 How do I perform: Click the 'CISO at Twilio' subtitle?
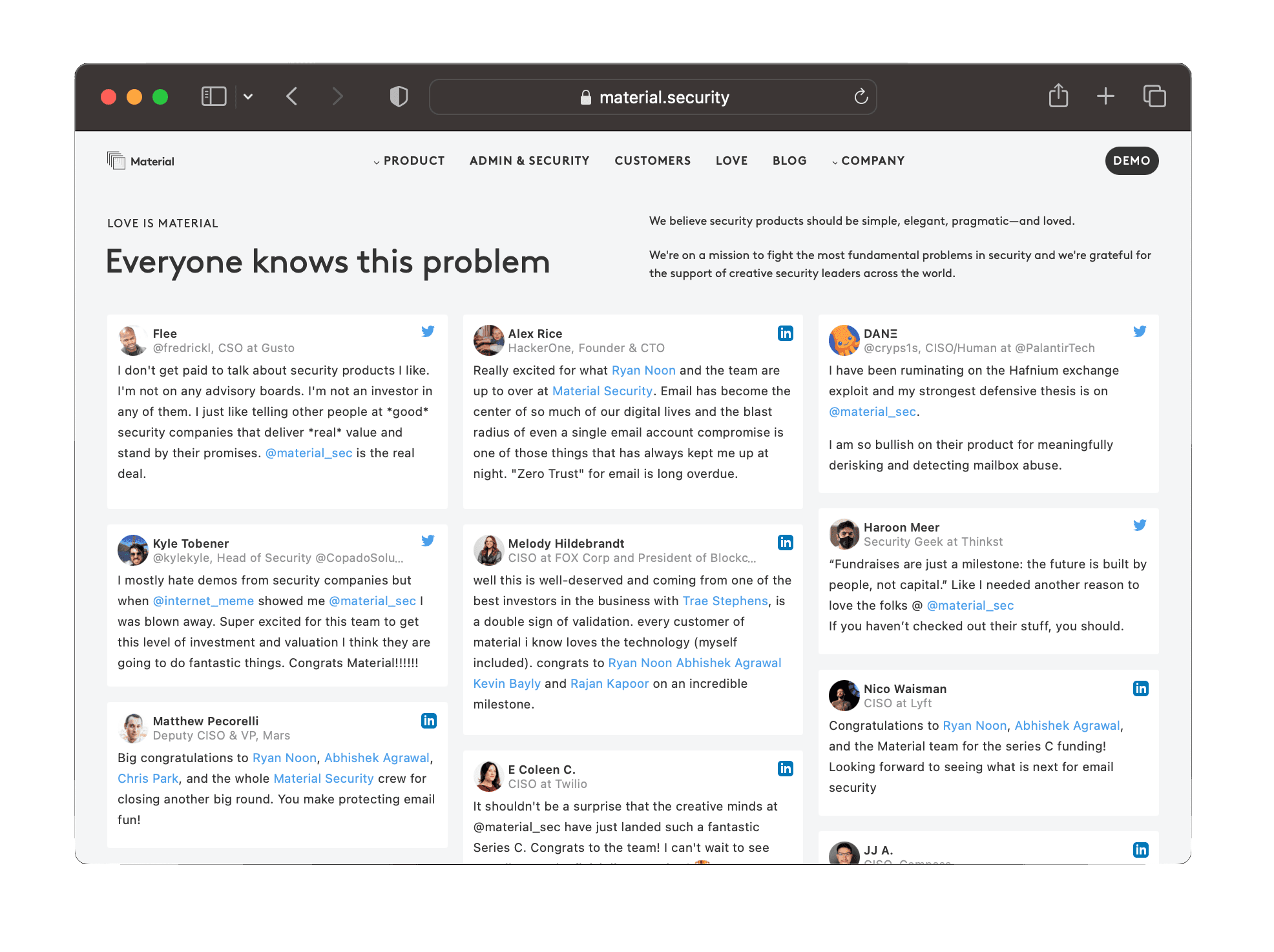coord(547,784)
